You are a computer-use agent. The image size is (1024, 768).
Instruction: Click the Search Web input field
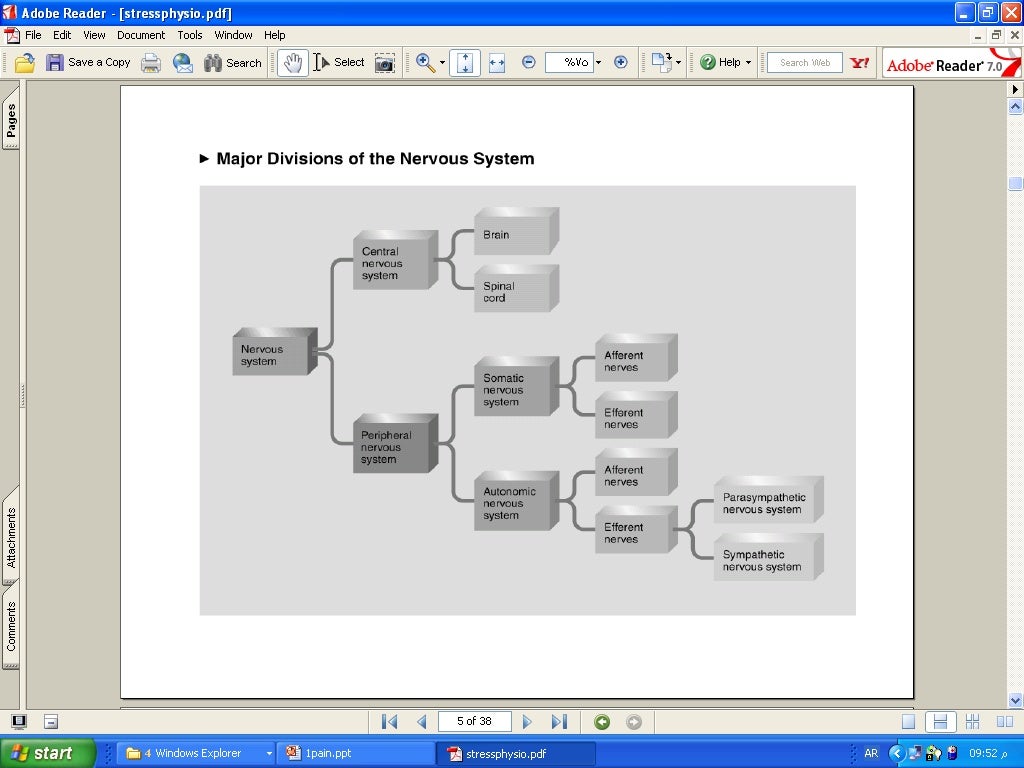[x=805, y=63]
